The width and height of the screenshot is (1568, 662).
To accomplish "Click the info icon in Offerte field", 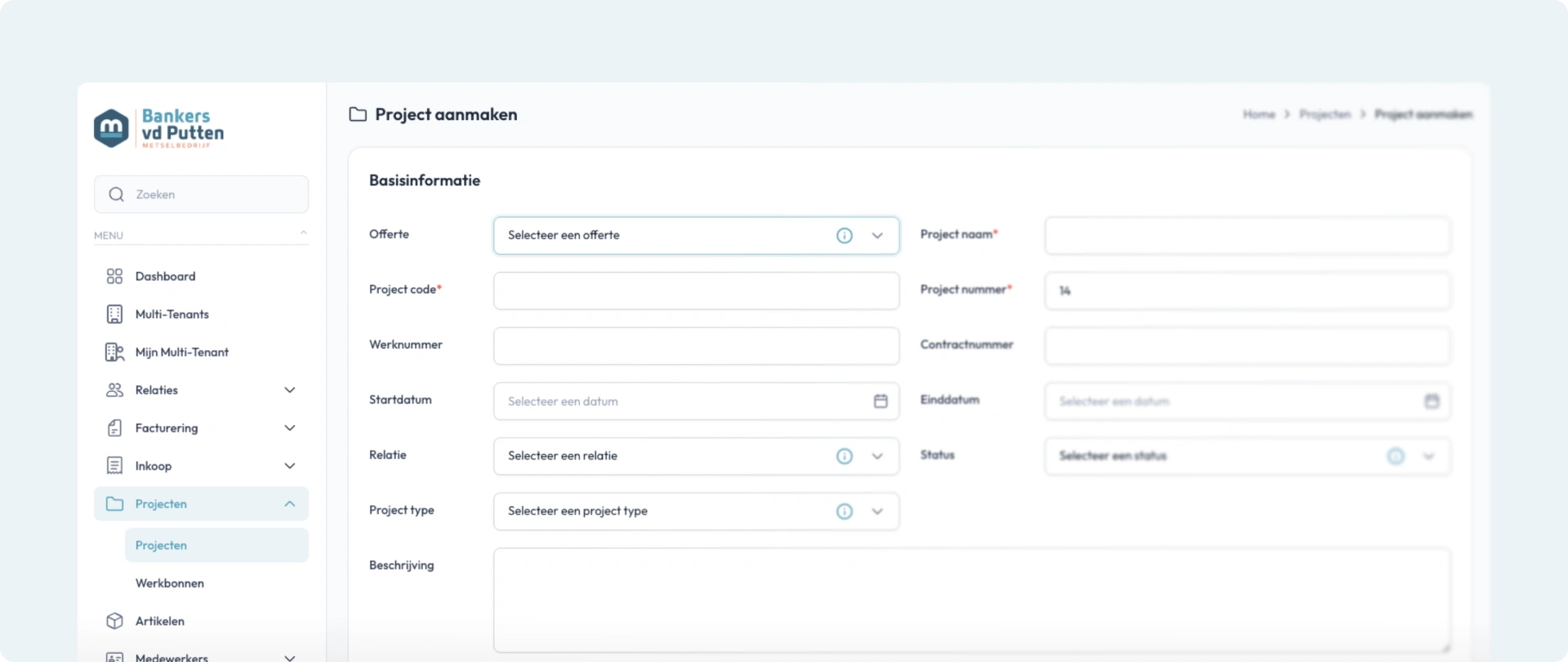I will pyautogui.click(x=844, y=235).
